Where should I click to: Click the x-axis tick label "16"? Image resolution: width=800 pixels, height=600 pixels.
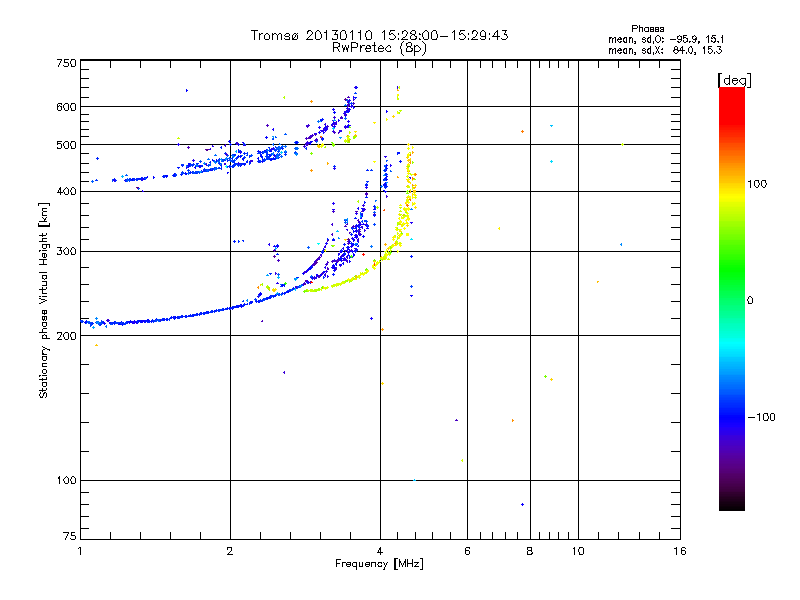coord(680,551)
